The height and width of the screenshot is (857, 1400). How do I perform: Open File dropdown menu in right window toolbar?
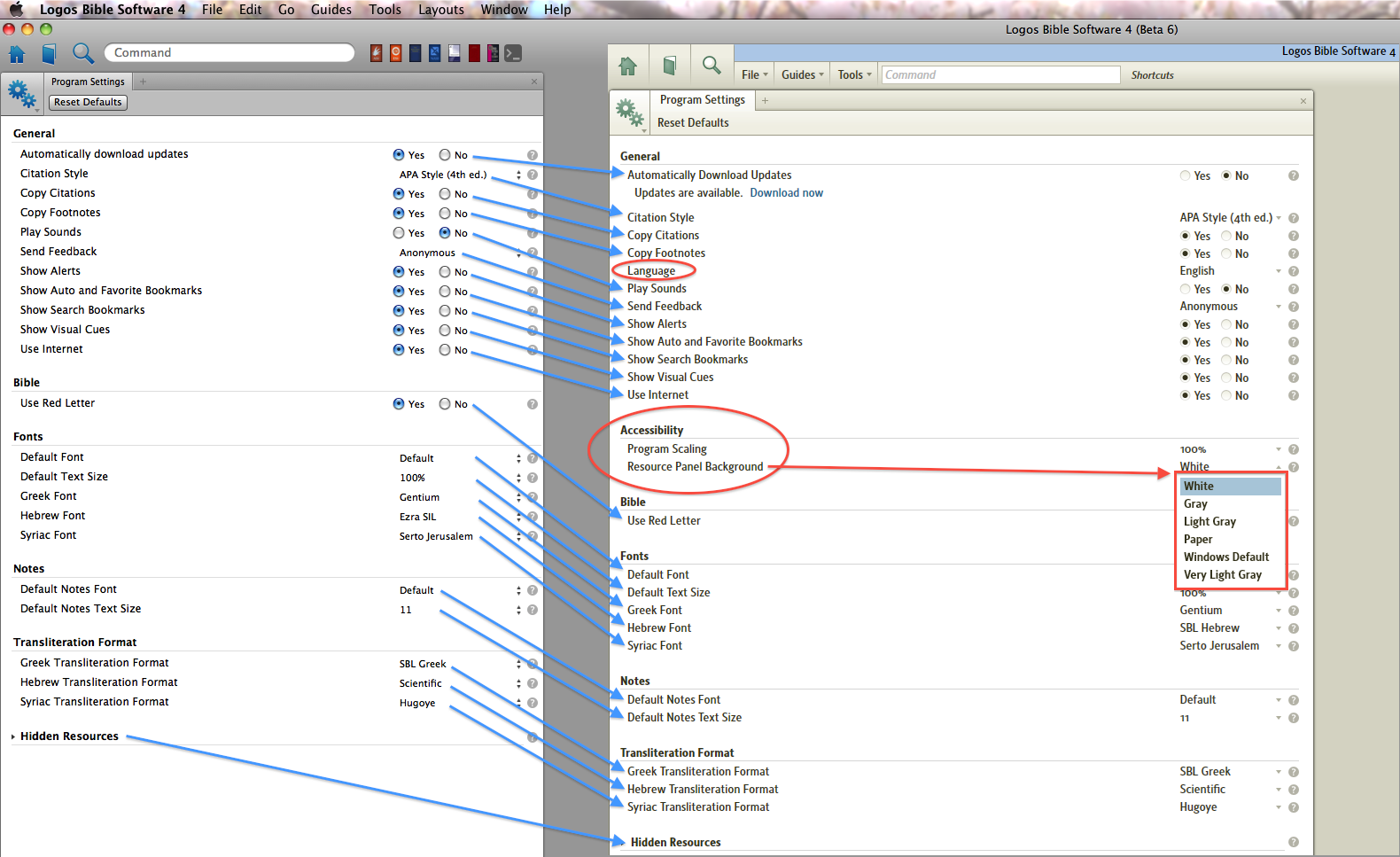[755, 75]
